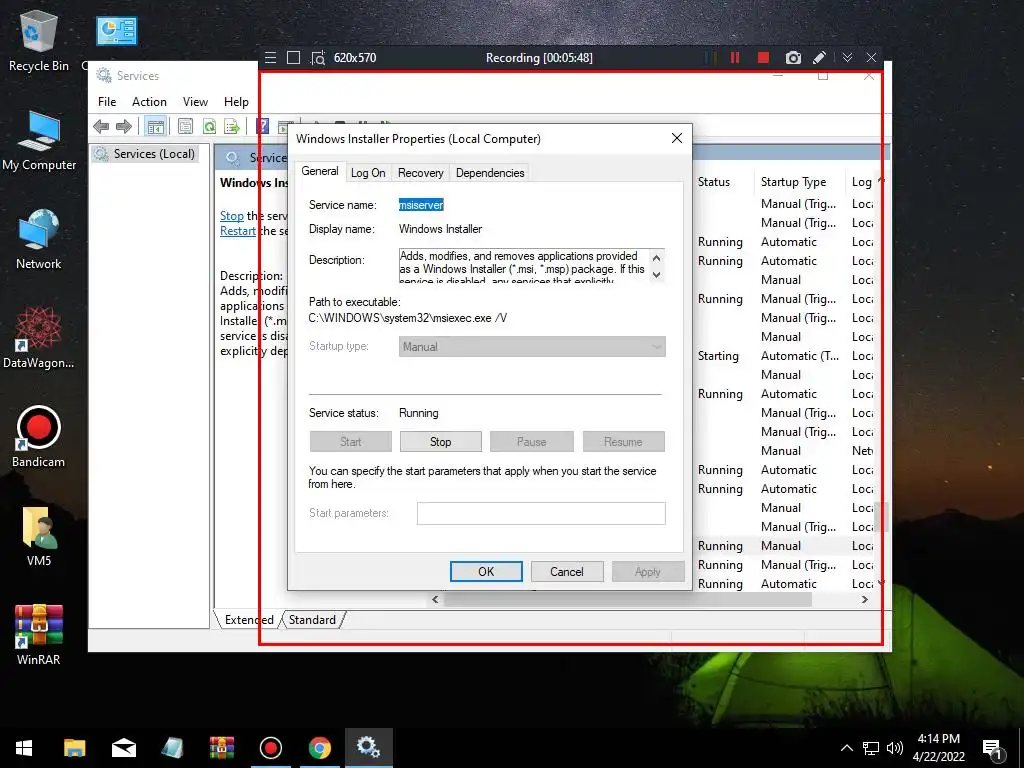
Task: Open Chrome from the taskbar
Action: click(x=319, y=748)
